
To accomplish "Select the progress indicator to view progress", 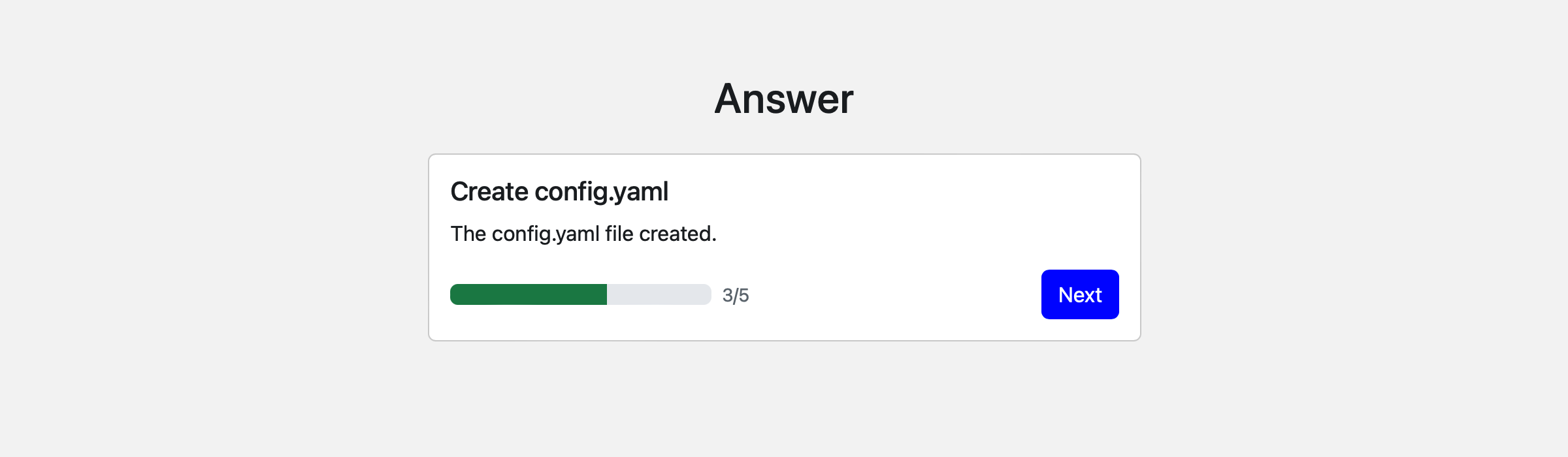I will (x=580, y=294).
